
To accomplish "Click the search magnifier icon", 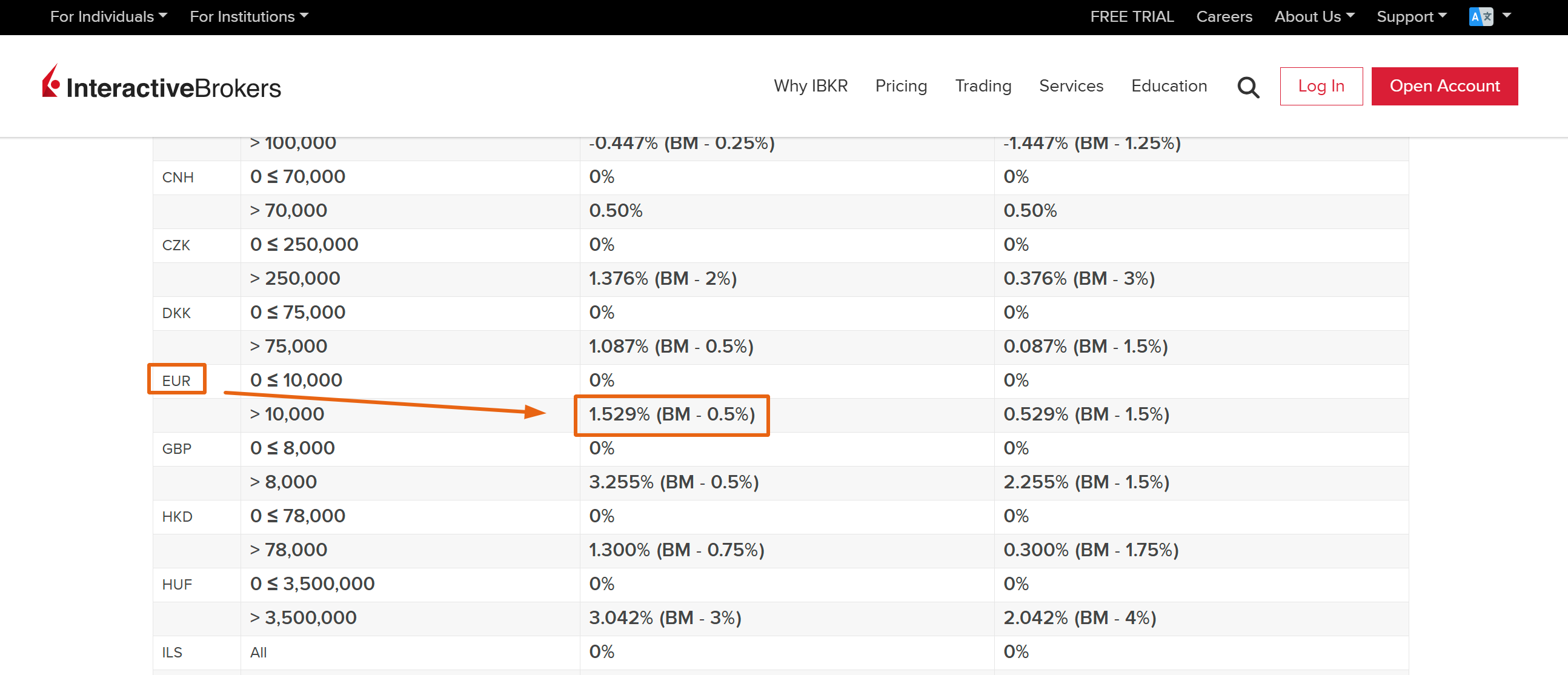I will click(x=1248, y=87).
